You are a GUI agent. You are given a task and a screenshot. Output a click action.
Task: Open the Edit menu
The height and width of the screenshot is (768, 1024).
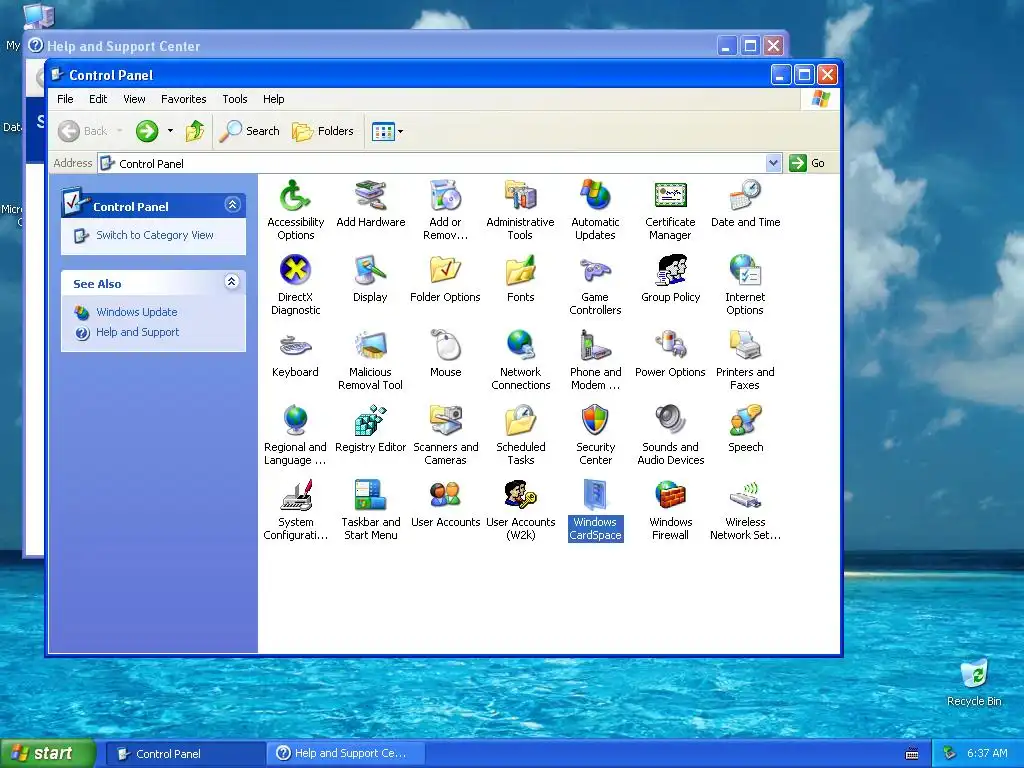point(98,99)
